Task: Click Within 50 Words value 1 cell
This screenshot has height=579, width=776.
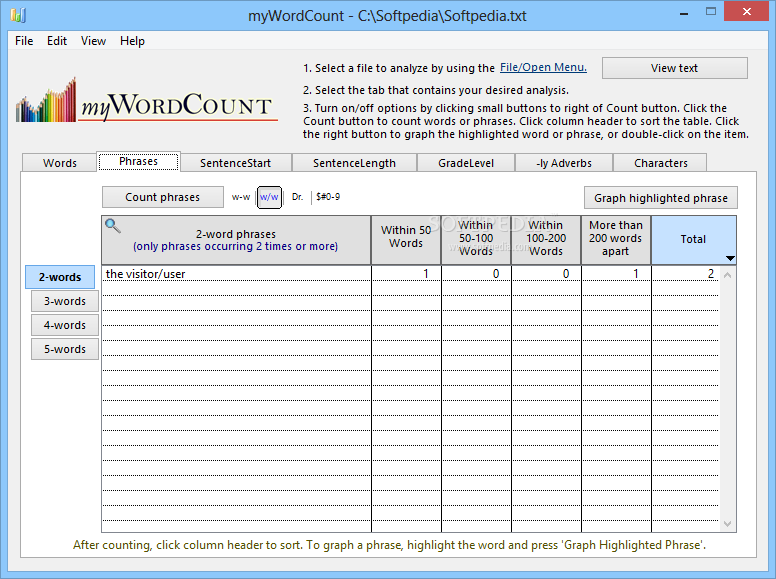Action: [406, 274]
